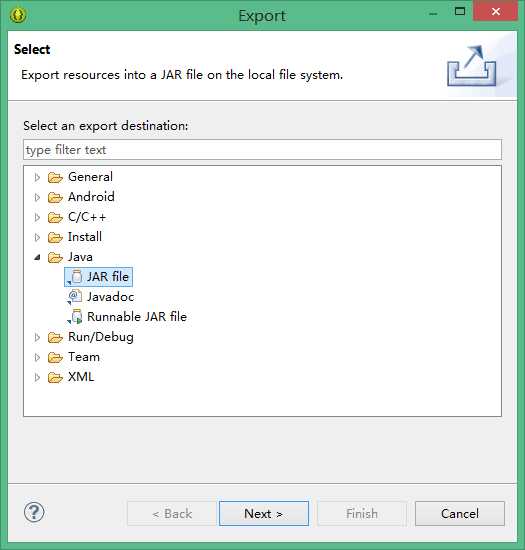The width and height of the screenshot is (525, 550).
Task: Expand the Run/Debug category
Action: pos(37,337)
